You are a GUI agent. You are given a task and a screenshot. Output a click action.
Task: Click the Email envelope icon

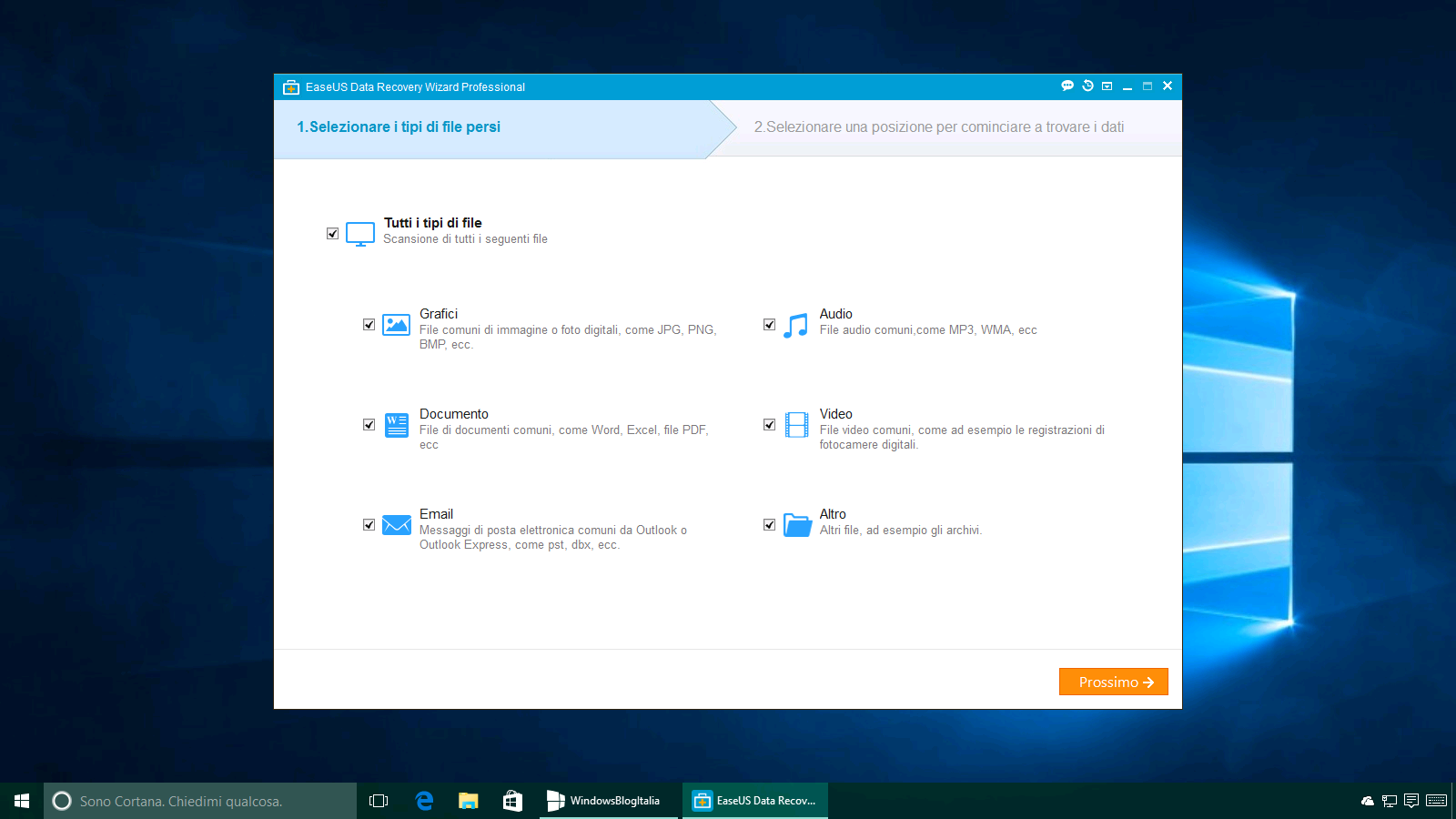397,525
